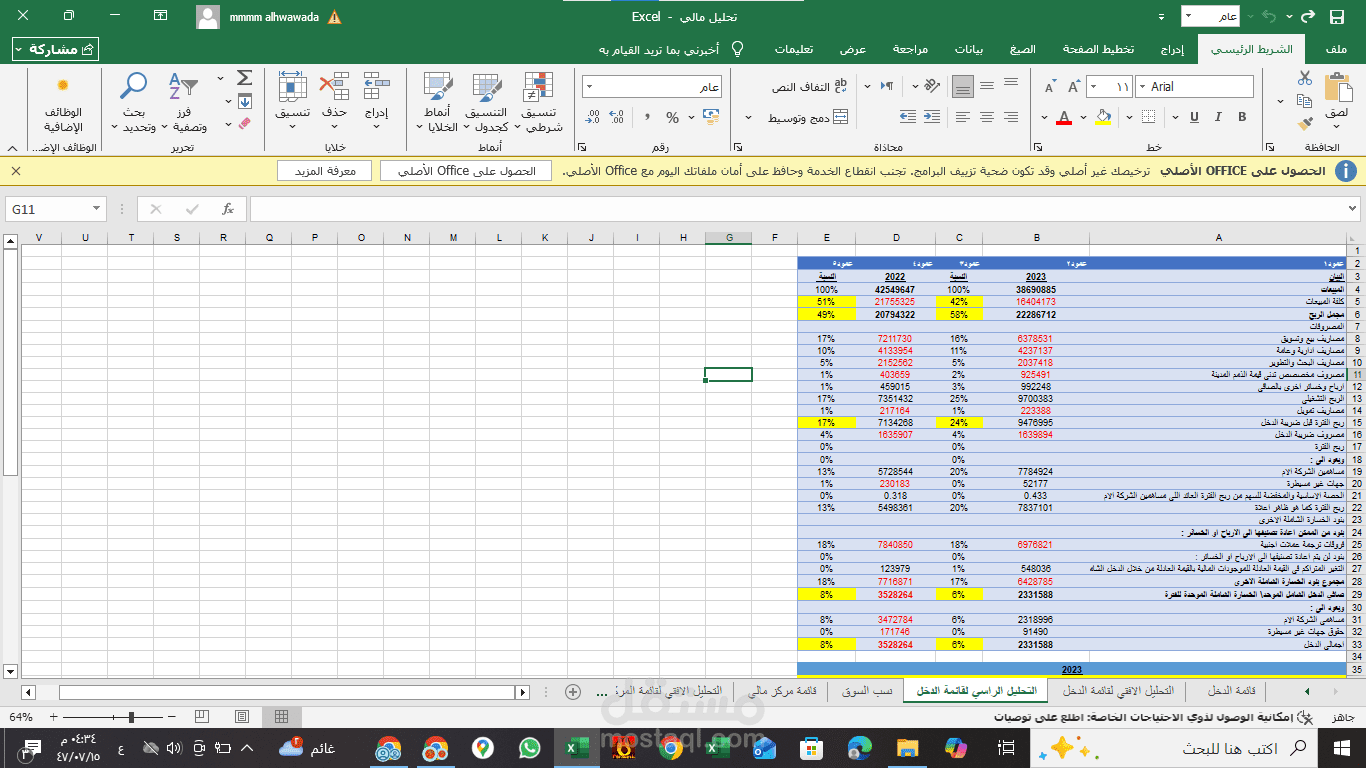This screenshot has width=1366, height=768.
Task: Center text horizontally
Action: [987, 117]
